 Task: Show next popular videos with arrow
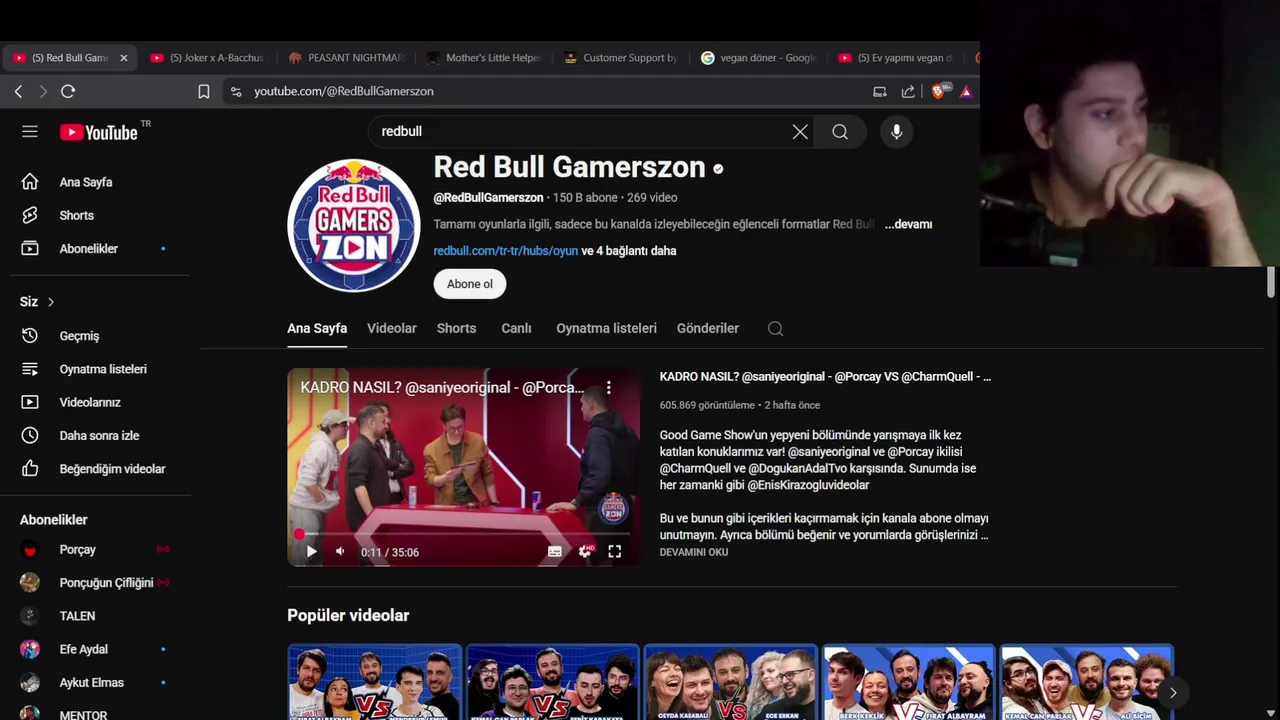pos(1172,692)
